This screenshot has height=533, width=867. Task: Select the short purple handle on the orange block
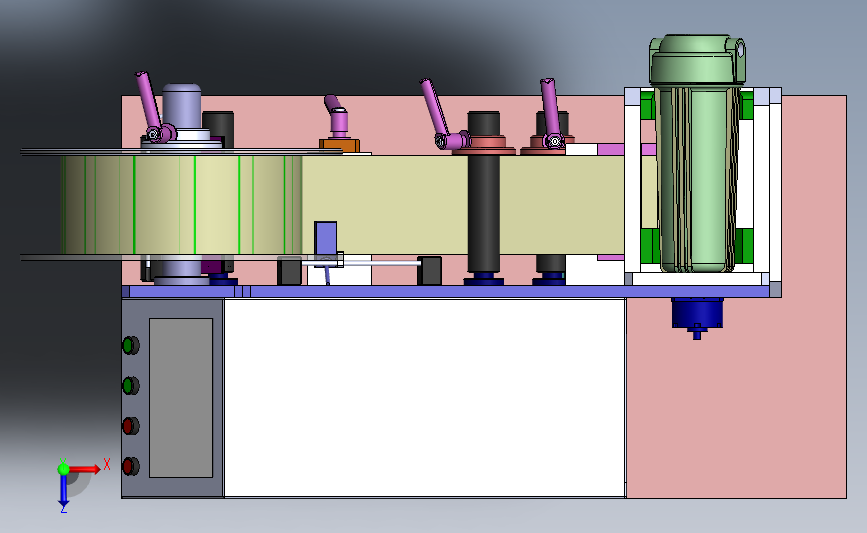(x=337, y=116)
